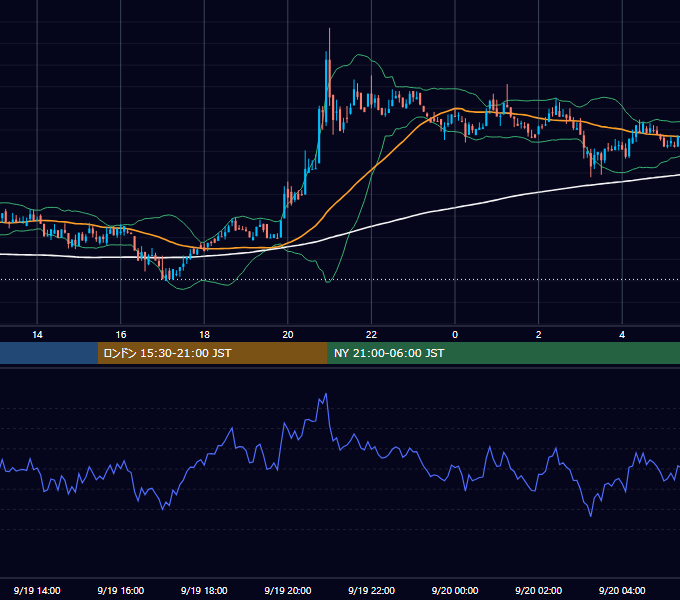Click the London session bar 15:30-21:00 JST

click(x=212, y=353)
